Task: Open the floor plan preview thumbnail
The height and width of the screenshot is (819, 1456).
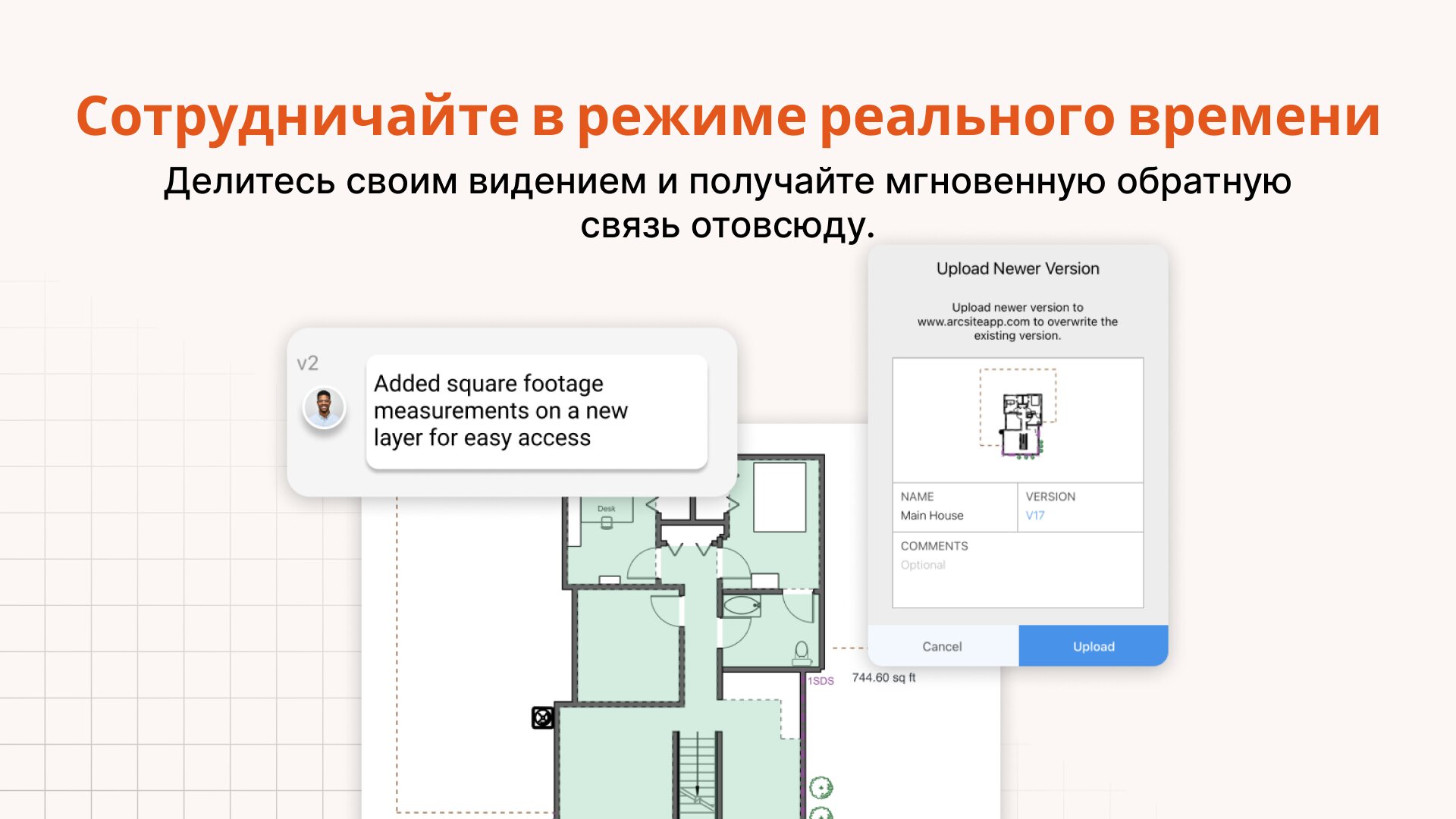Action: click(1018, 419)
